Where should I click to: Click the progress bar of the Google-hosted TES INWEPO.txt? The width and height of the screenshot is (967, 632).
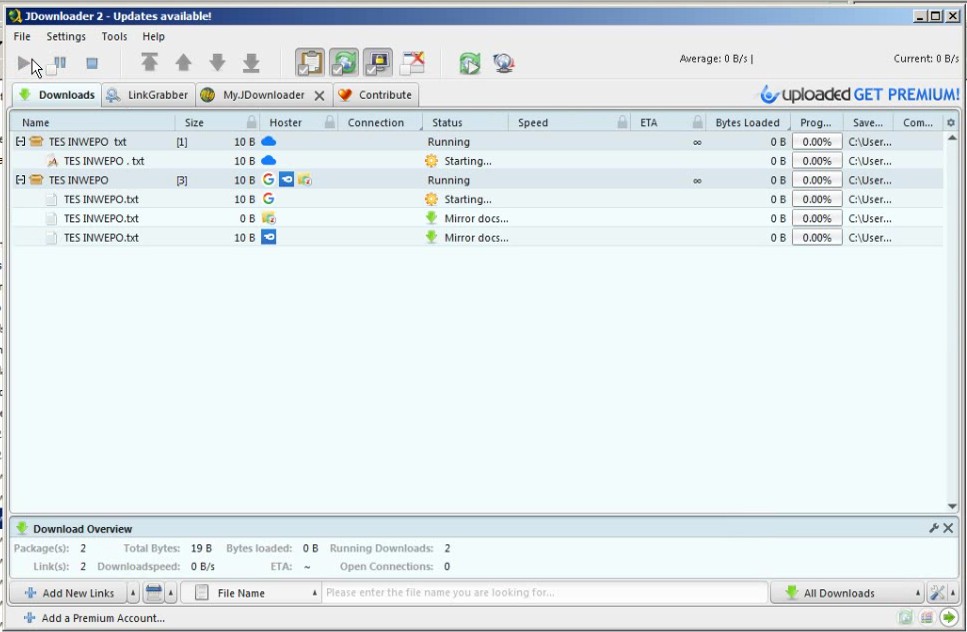point(816,199)
